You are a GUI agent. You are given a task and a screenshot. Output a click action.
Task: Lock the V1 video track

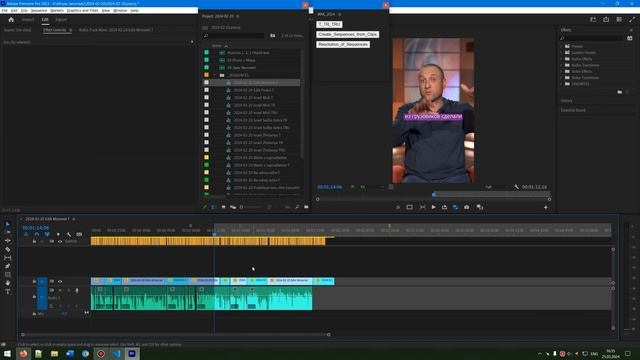pyautogui.click(x=34, y=282)
